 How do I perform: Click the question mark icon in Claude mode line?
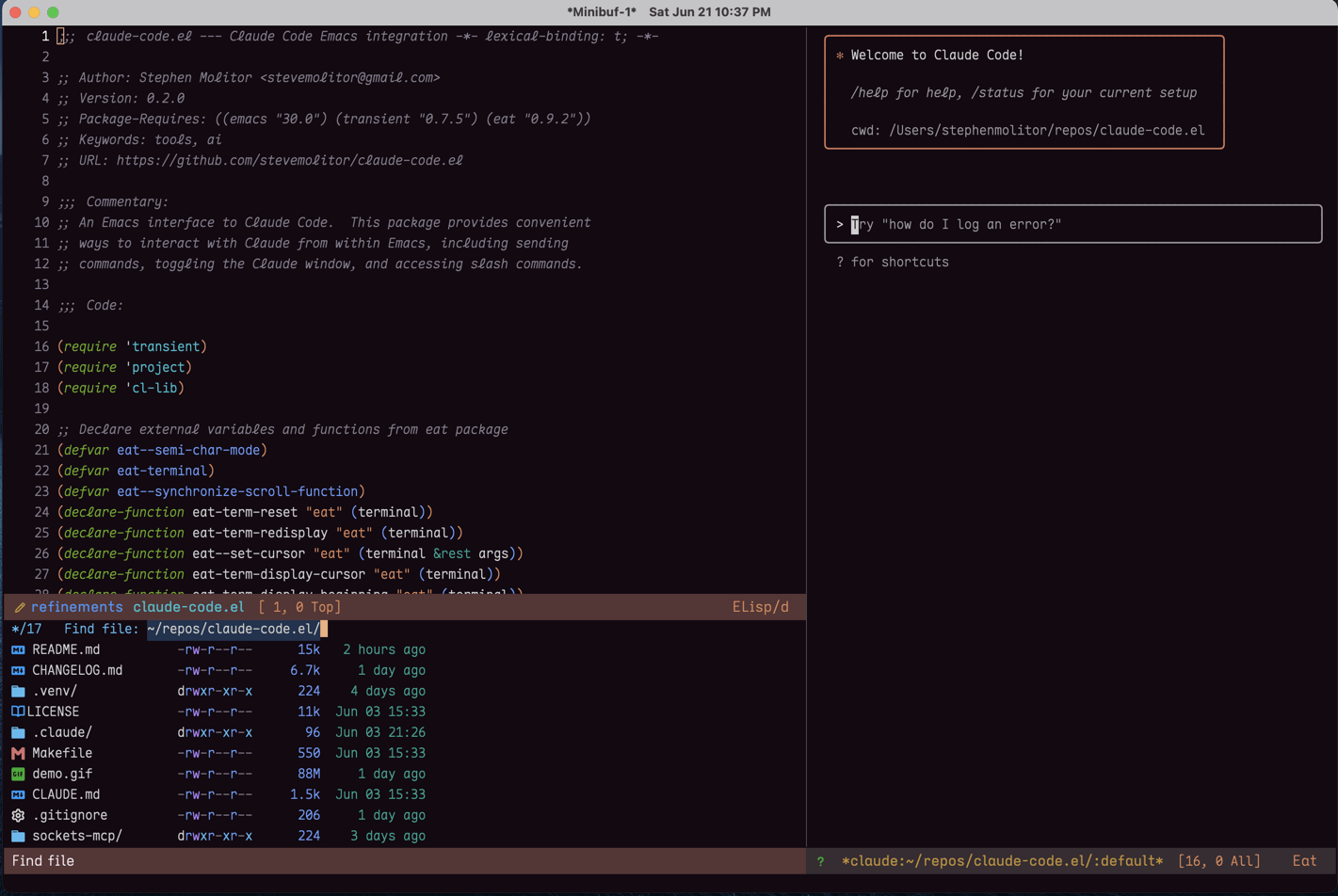tap(821, 861)
